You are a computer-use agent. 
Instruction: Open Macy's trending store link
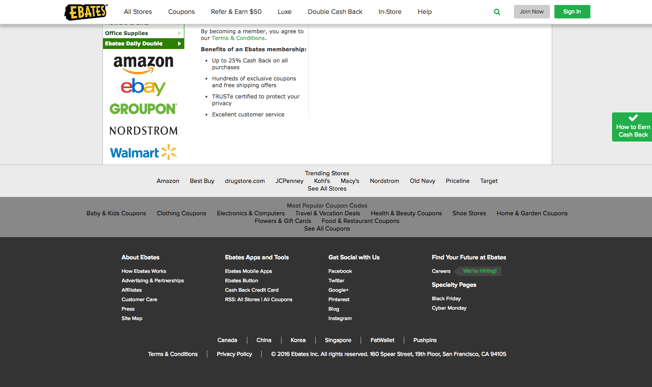coord(350,181)
